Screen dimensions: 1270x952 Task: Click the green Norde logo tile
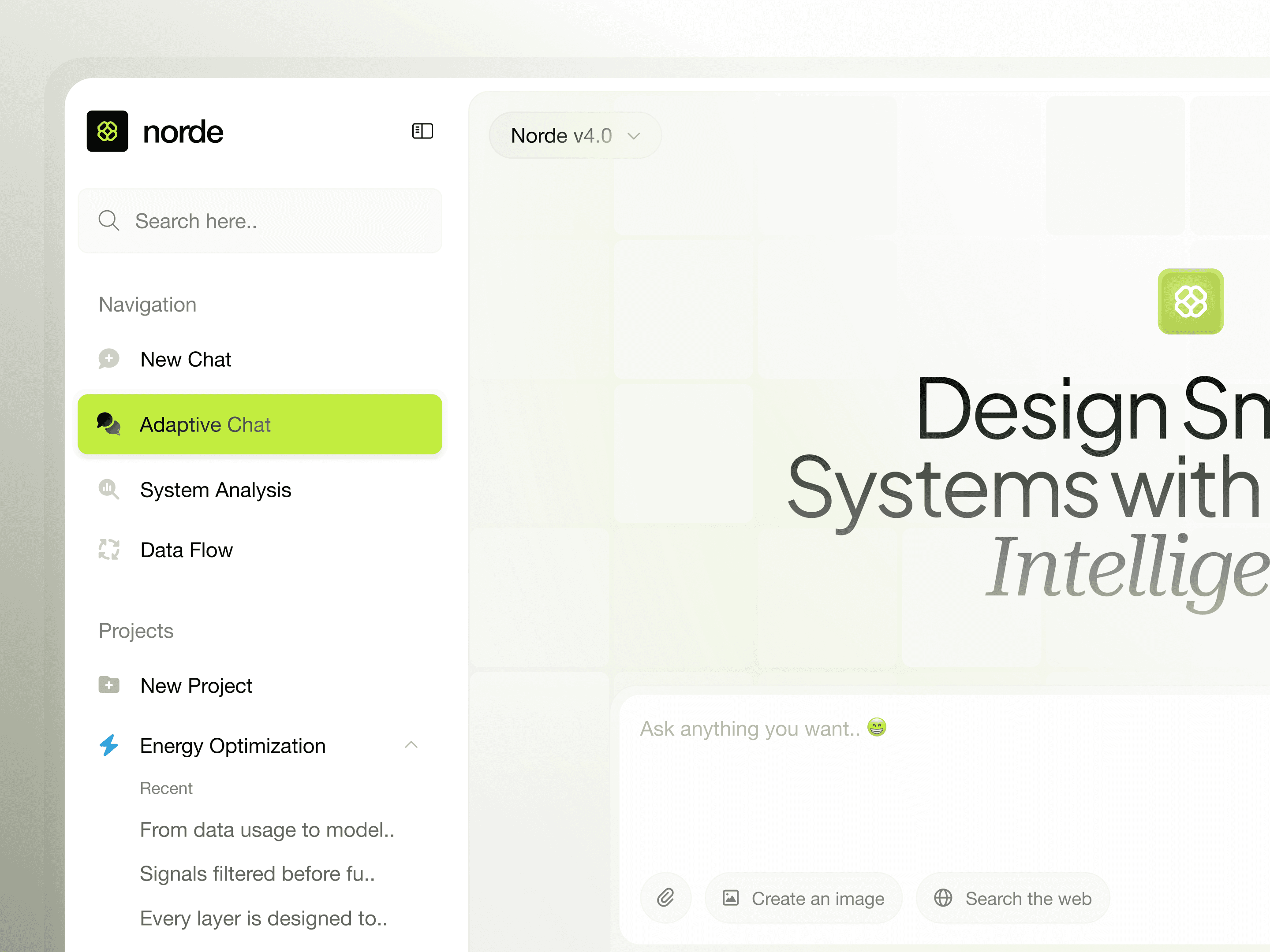[x=1190, y=301]
